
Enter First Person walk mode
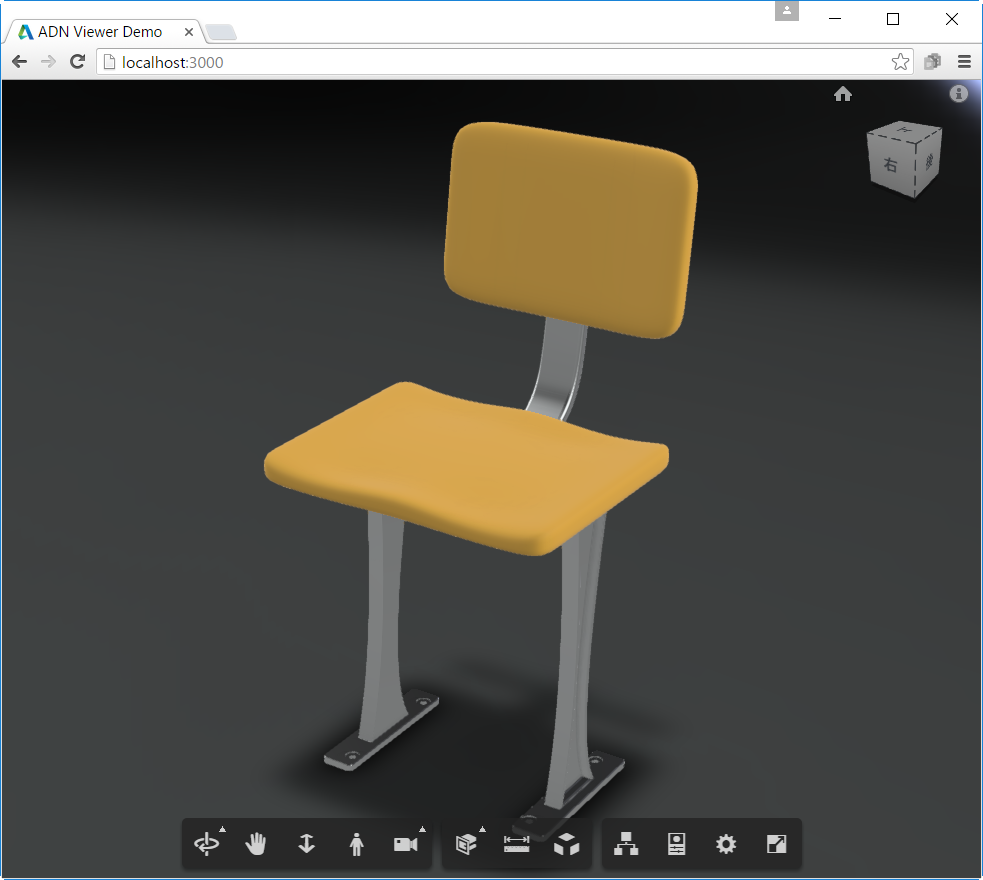tap(356, 844)
